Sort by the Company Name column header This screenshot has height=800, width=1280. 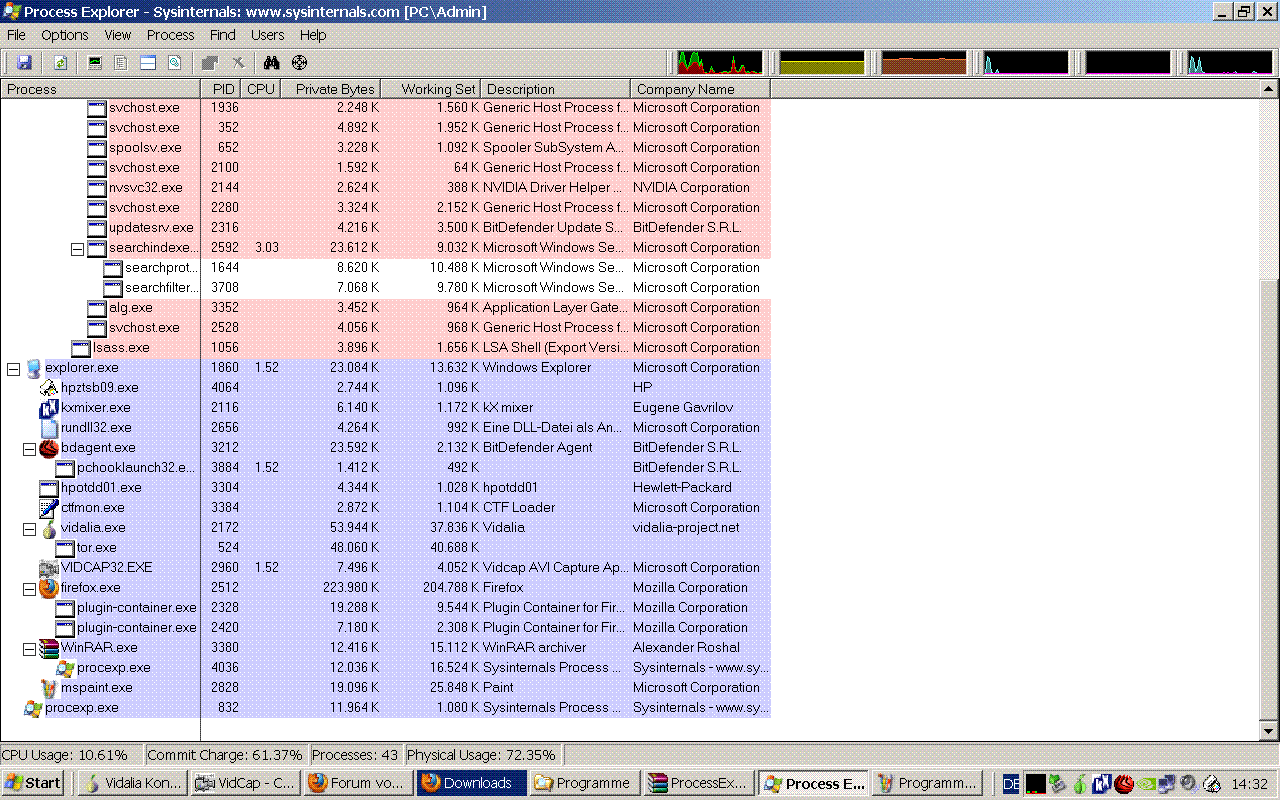click(701, 89)
